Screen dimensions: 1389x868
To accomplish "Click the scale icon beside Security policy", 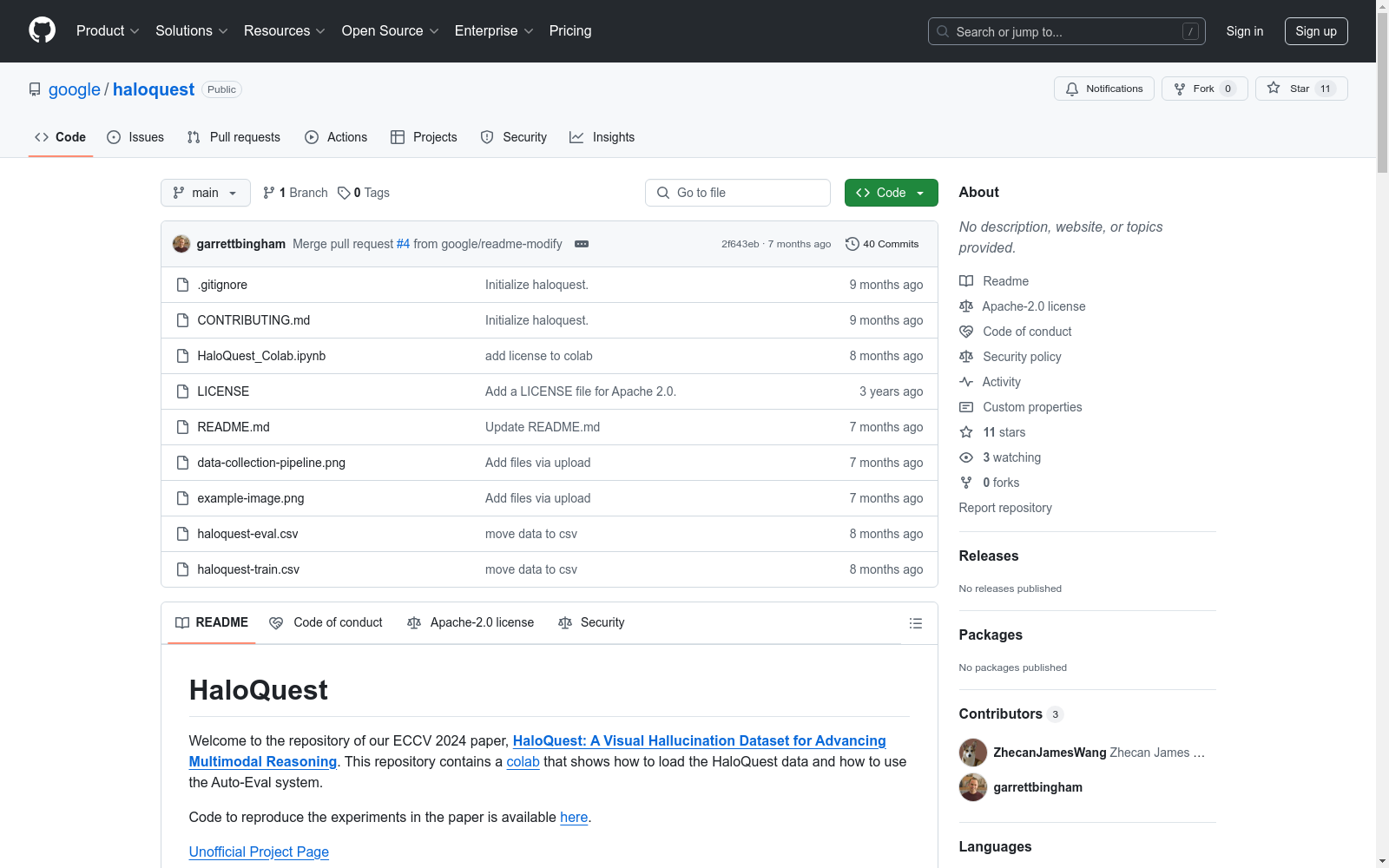I will (x=966, y=357).
